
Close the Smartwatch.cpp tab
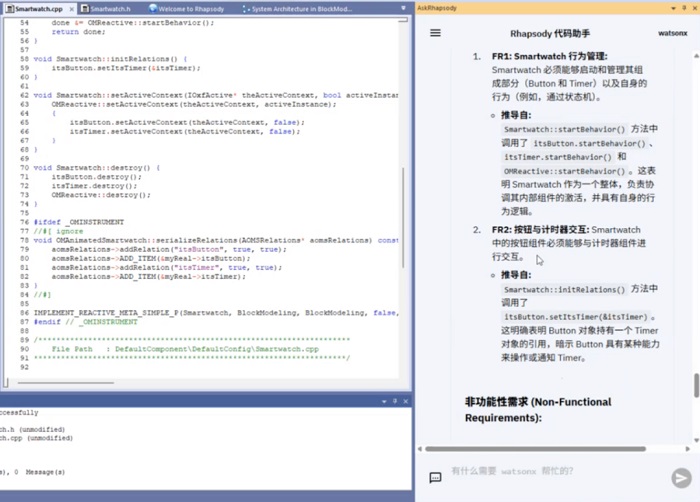coord(71,9)
